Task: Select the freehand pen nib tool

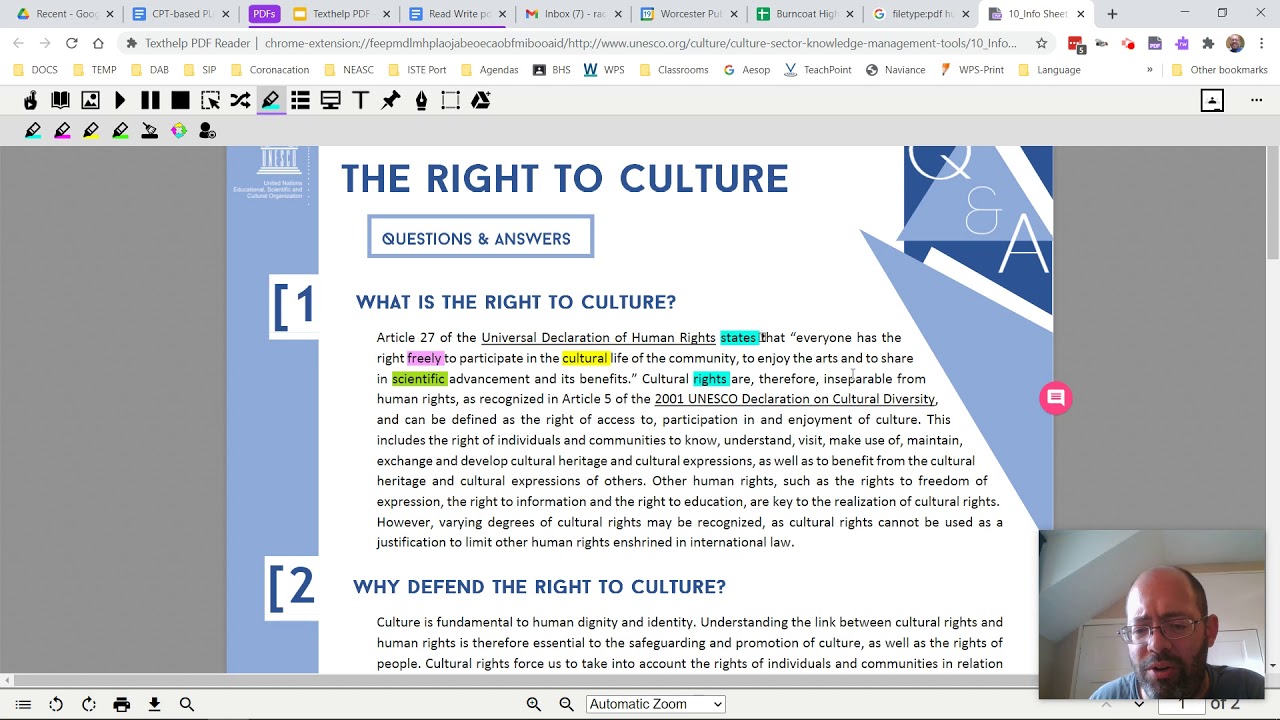Action: pyautogui.click(x=421, y=100)
